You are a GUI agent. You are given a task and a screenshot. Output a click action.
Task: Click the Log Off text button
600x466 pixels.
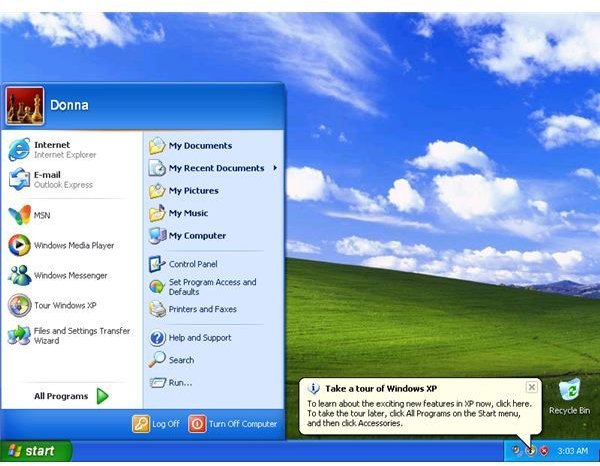click(166, 424)
